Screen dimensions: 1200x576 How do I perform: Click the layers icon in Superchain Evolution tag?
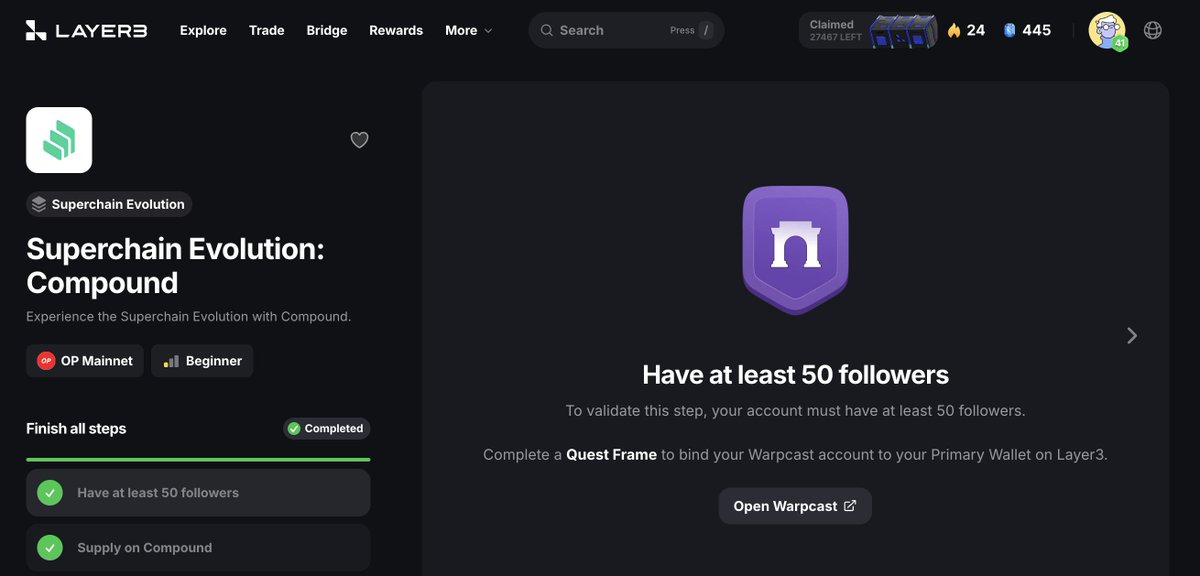click(39, 204)
